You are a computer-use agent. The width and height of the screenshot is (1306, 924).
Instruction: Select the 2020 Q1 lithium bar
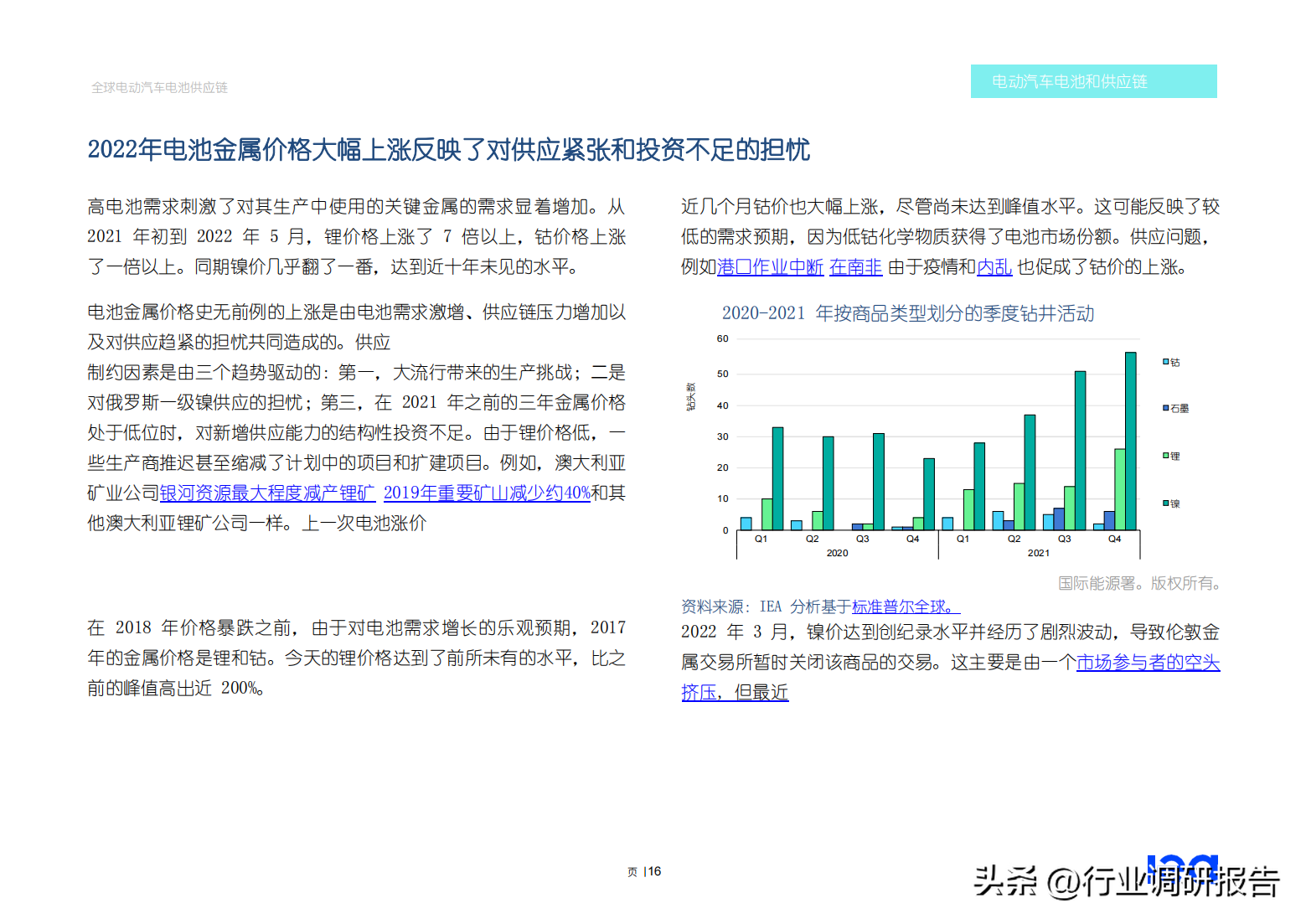pos(767,514)
